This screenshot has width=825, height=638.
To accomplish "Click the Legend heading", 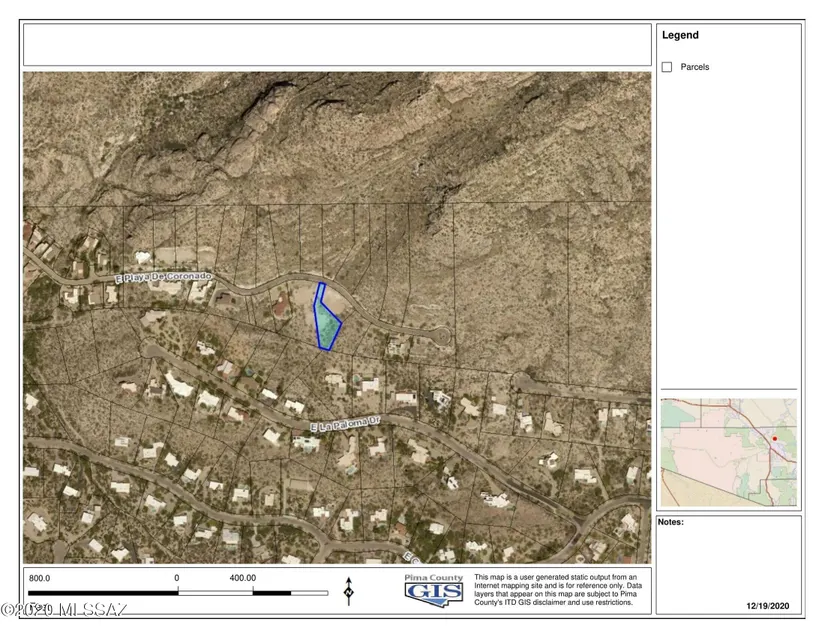I will [680, 35].
